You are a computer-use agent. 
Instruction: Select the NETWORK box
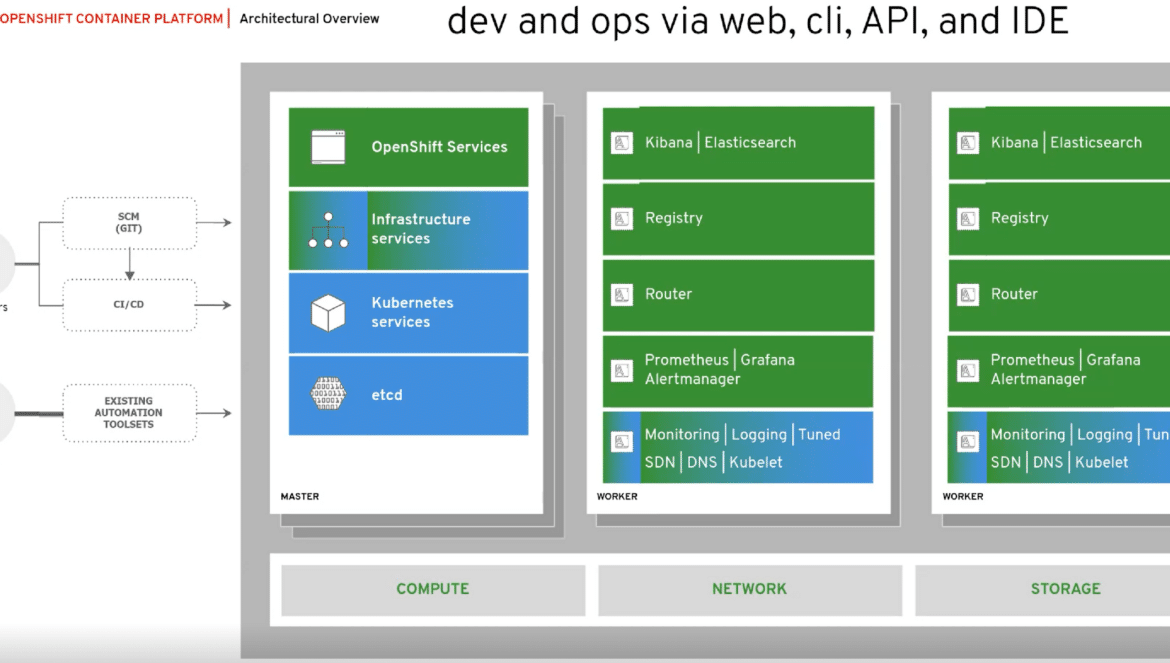point(750,590)
